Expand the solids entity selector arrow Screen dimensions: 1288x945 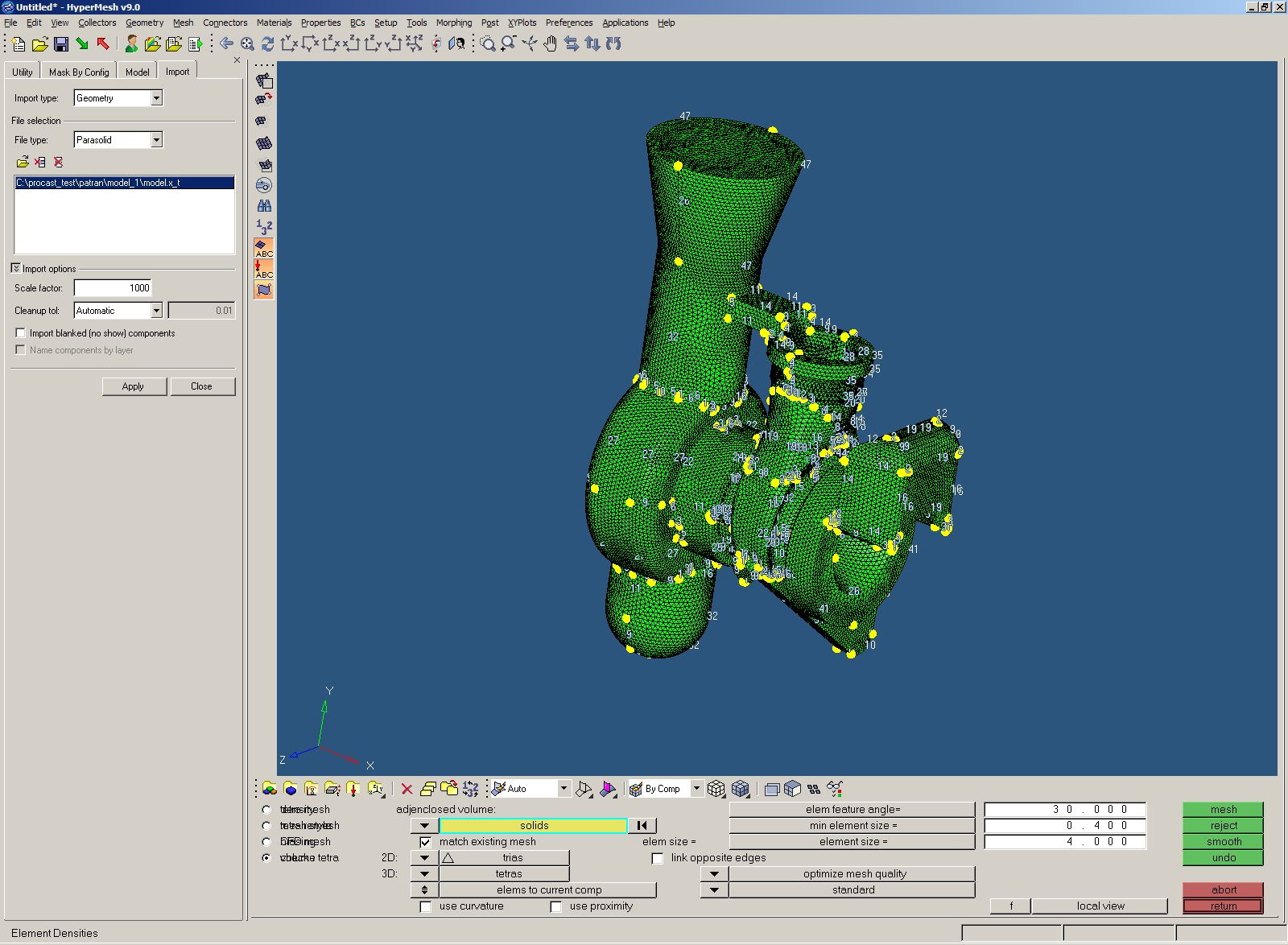tap(424, 826)
